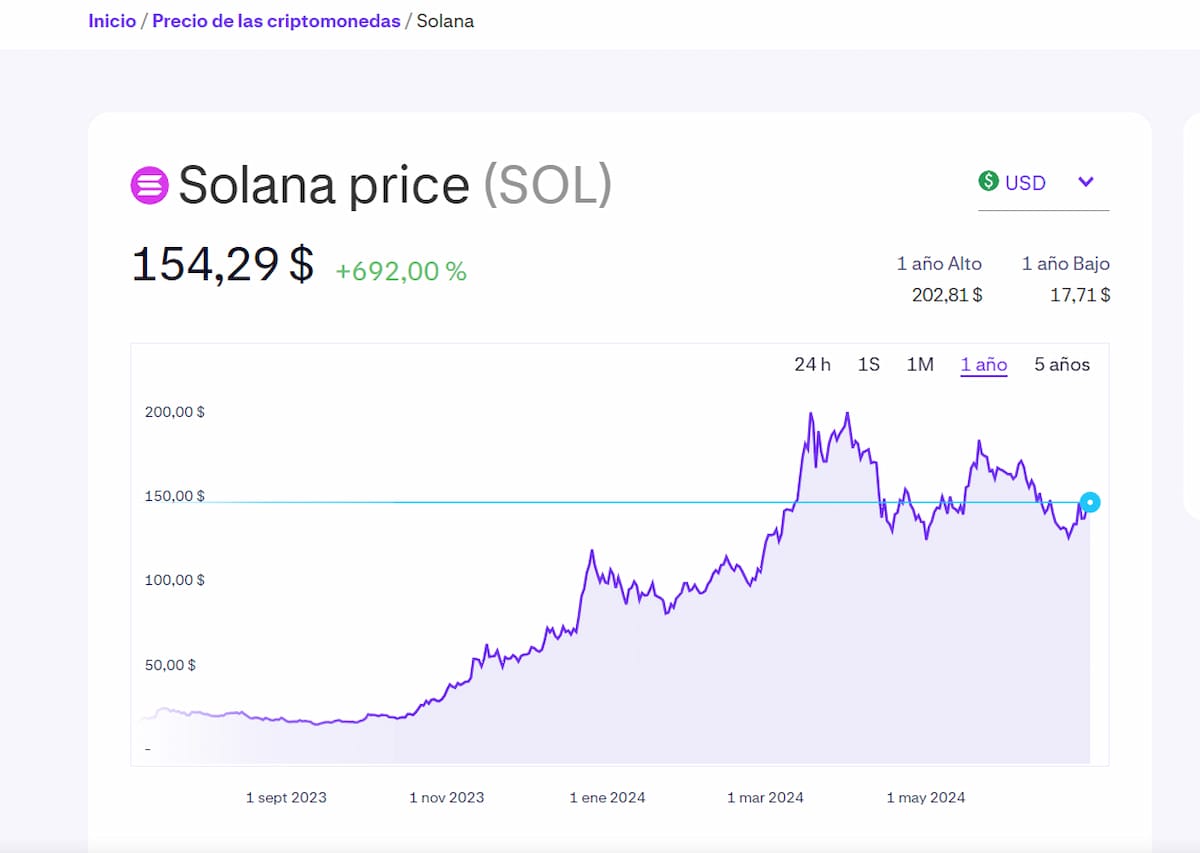
Task: Click the 1 año Bajo value 17,71 $
Action: click(1080, 294)
